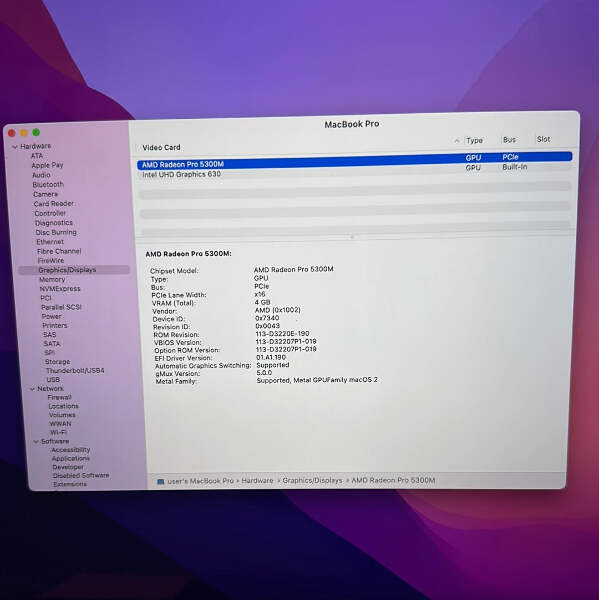The height and width of the screenshot is (600, 599).
Task: Select Extensions under Software
Action: [x=70, y=484]
